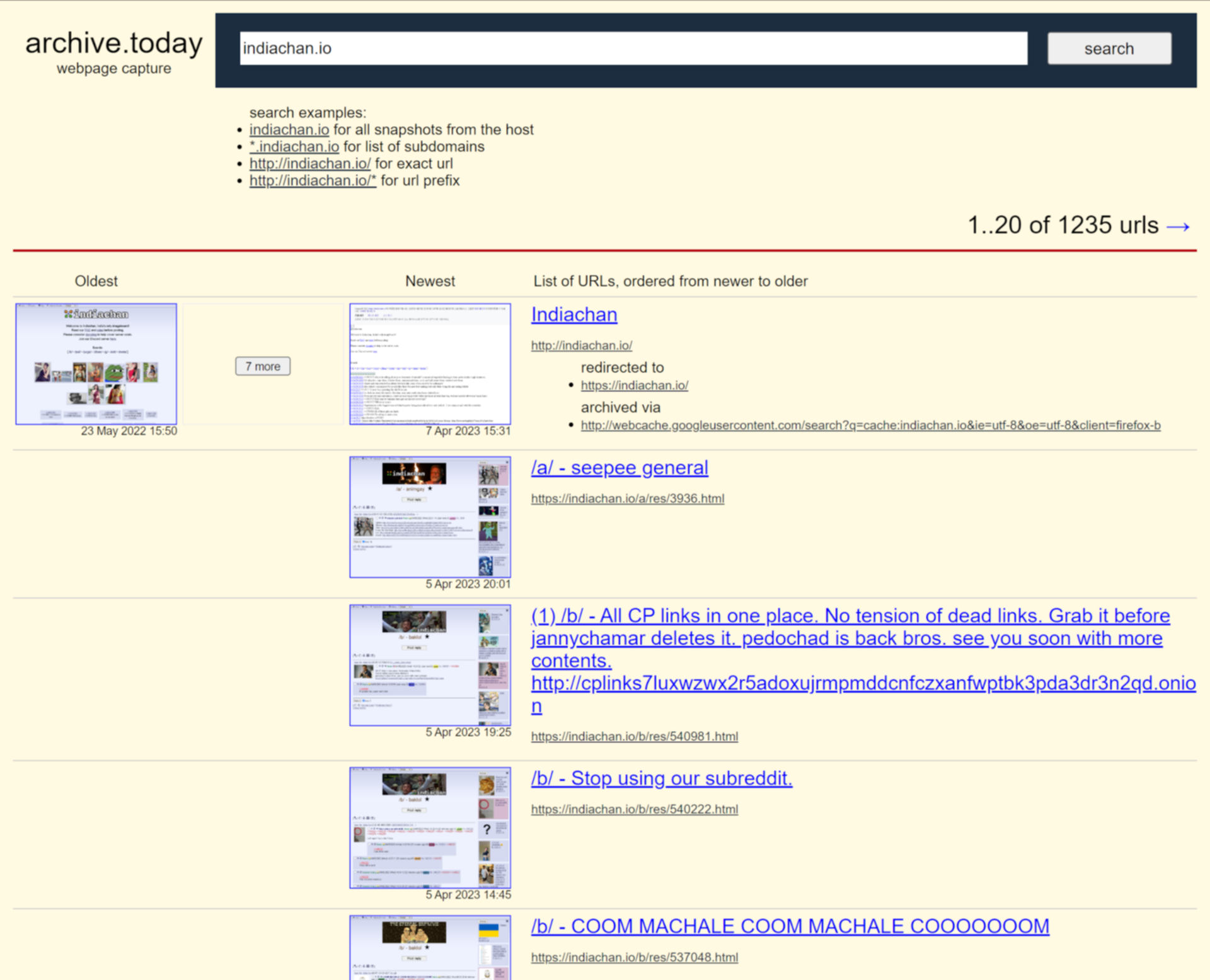
Task: Open http://indiachan.io/ exact url example
Action: point(310,163)
